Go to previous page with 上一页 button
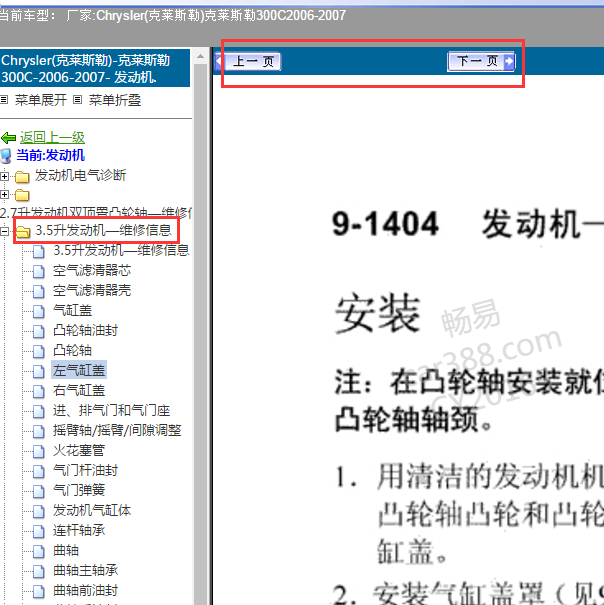 [248, 61]
